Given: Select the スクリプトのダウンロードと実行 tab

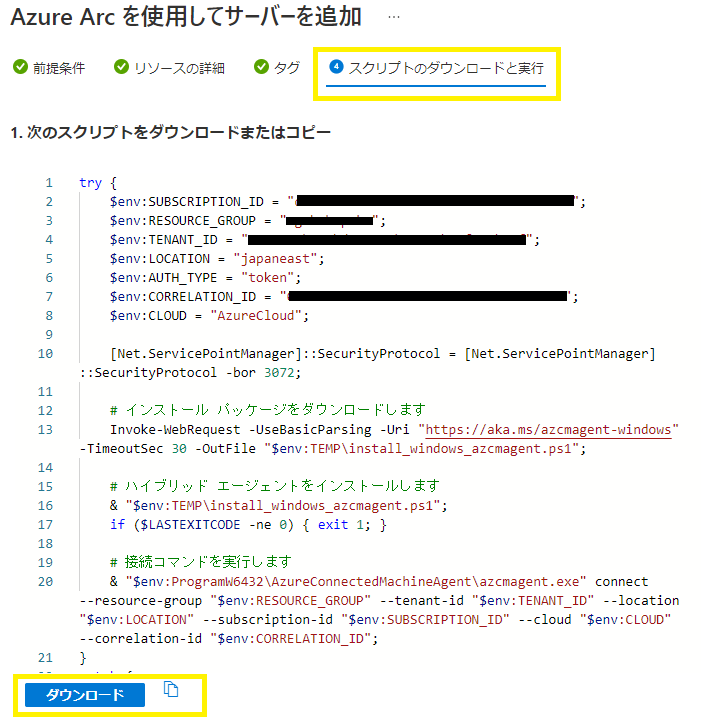Looking at the screenshot, I should 436,68.
